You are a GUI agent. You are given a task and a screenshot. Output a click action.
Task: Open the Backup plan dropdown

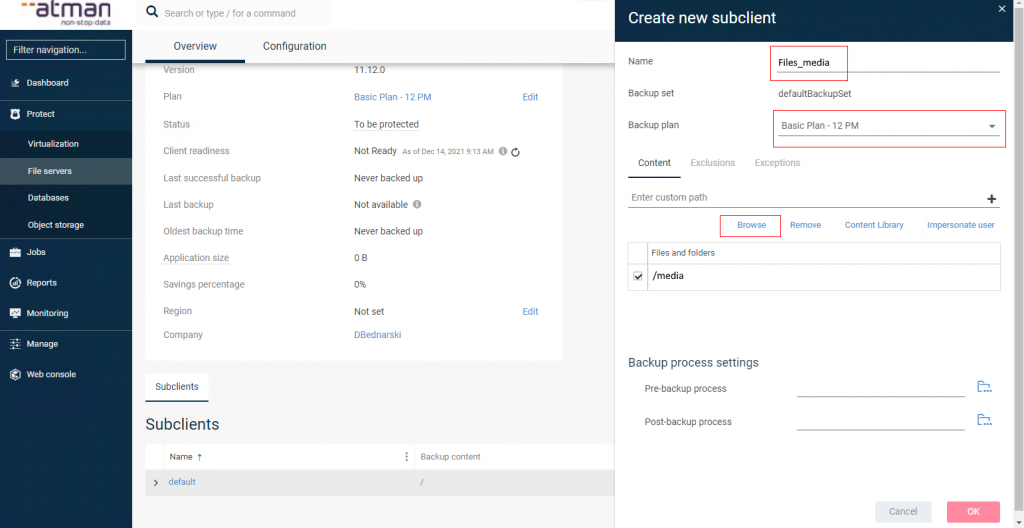click(x=991, y=126)
